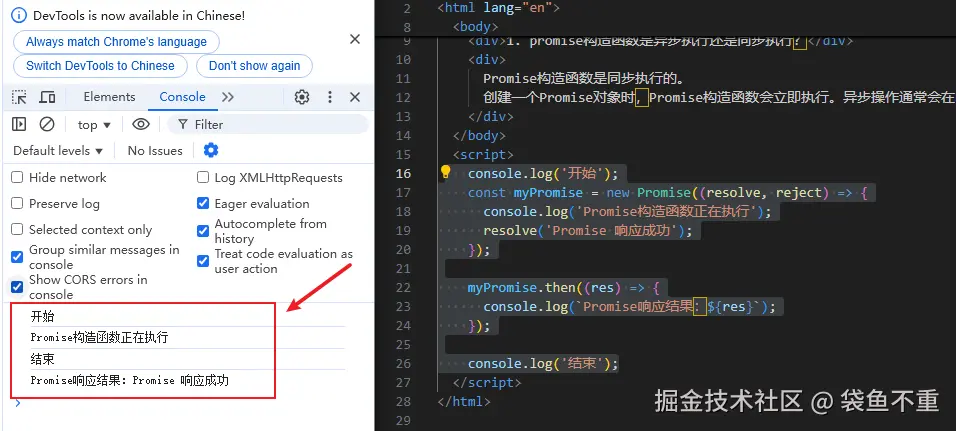Viewport: 956px width, 431px height.
Task: Enable Log XMLHttpRequests checkbox
Action: point(203,177)
